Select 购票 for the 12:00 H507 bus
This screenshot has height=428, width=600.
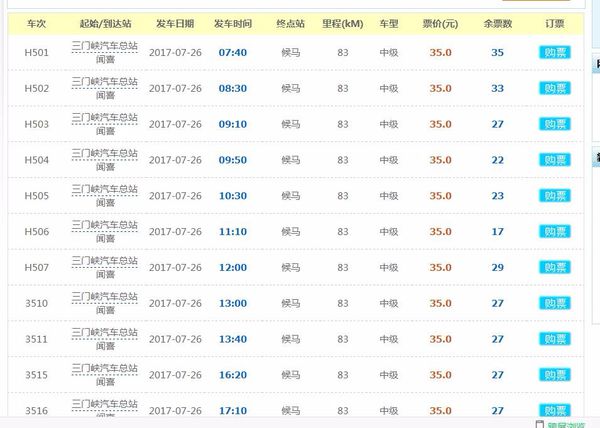coord(555,268)
